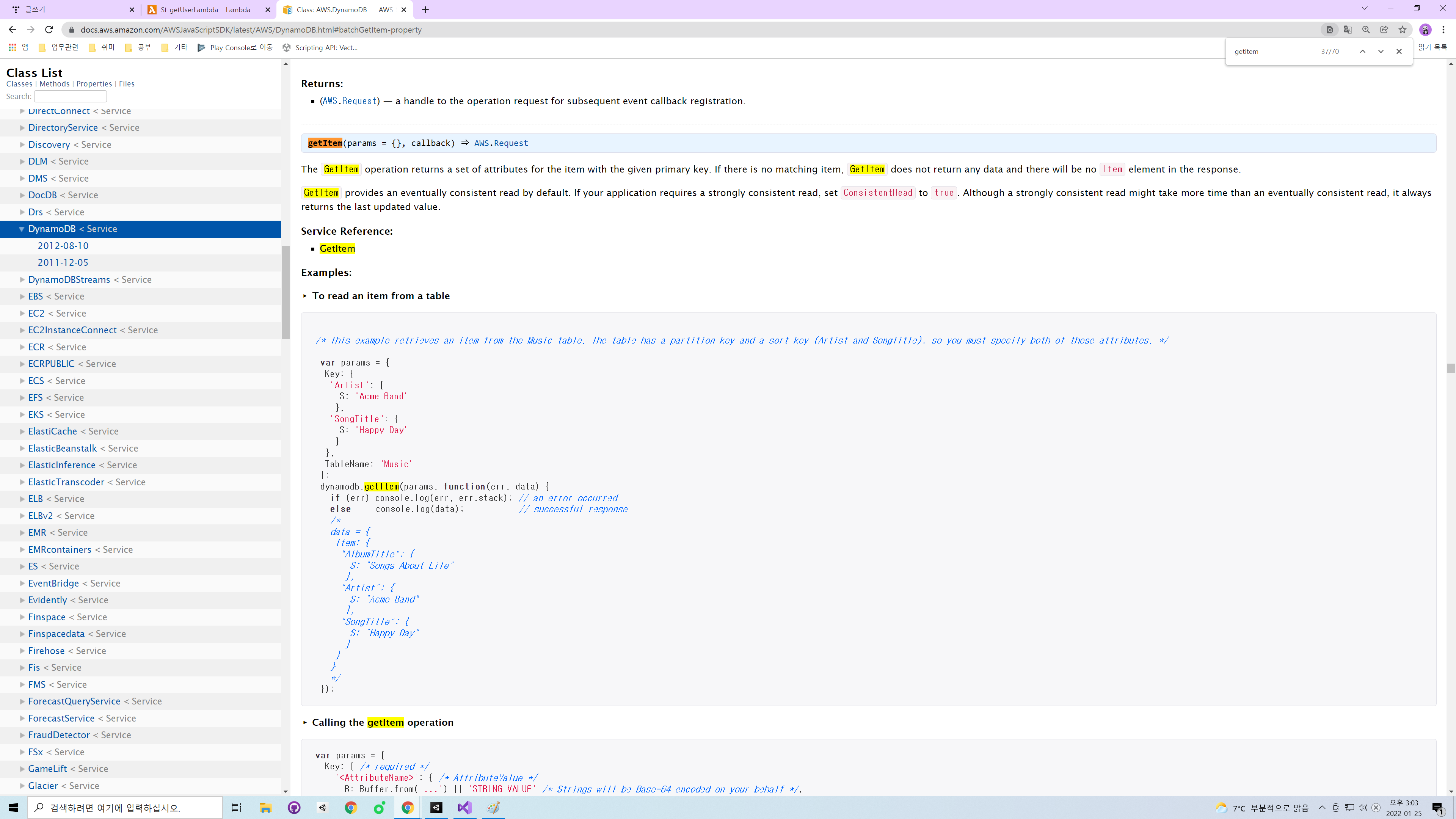Open the Google Translate page icon
Viewport: 1456px width, 819px height.
(x=1348, y=30)
